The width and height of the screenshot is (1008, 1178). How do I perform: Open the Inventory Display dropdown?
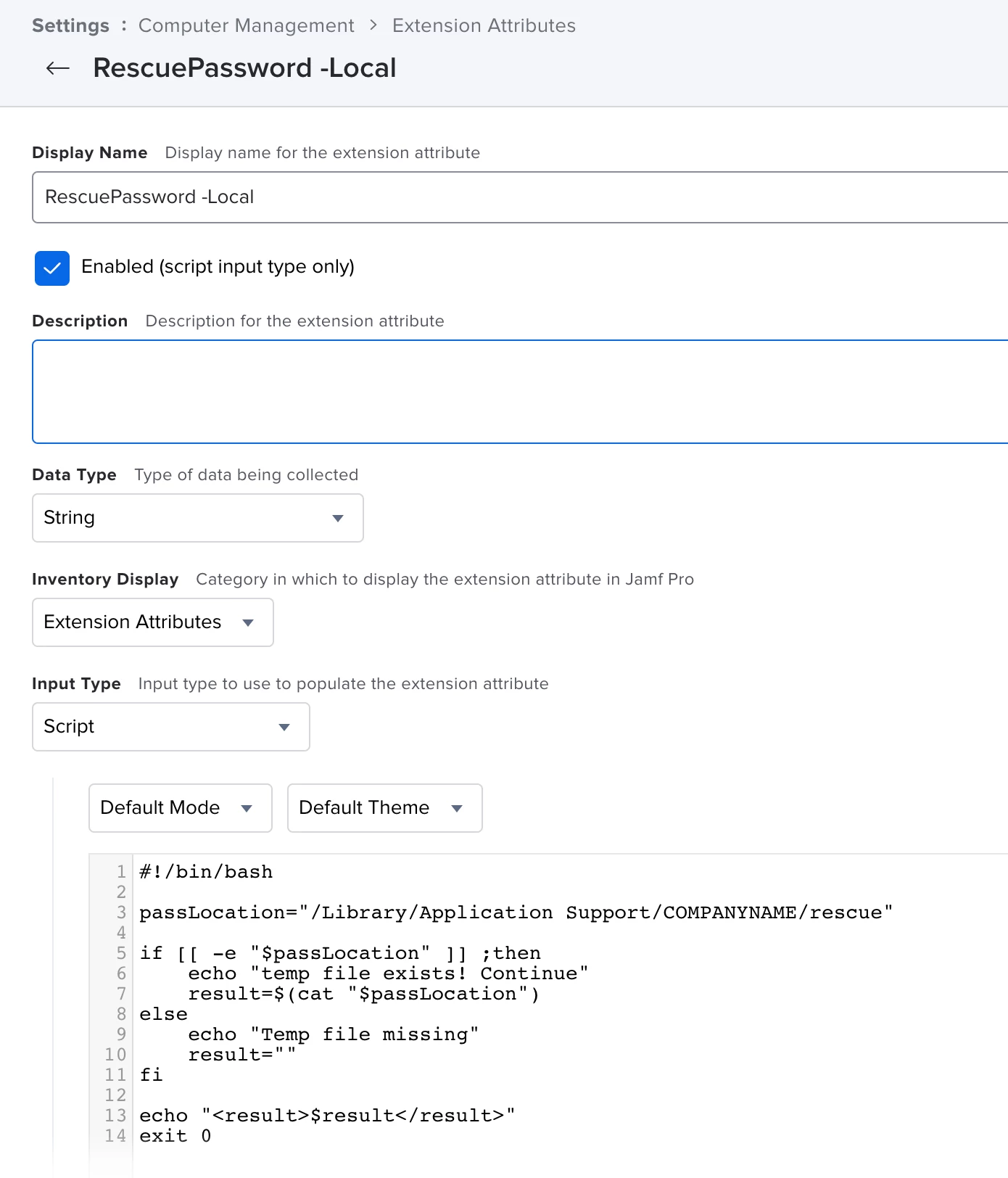[x=153, y=622]
